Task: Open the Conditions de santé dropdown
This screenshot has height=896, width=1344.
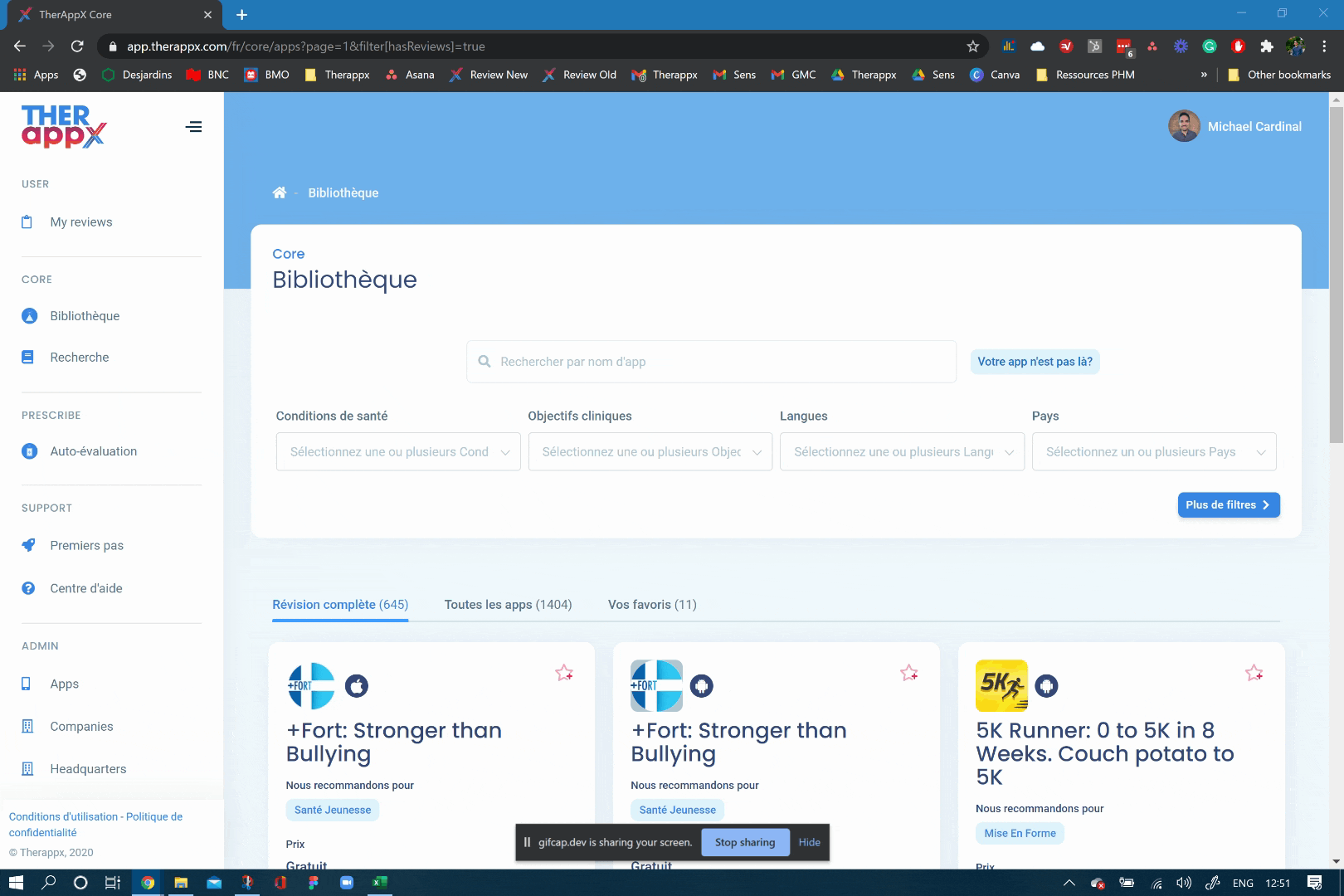Action: tap(398, 452)
